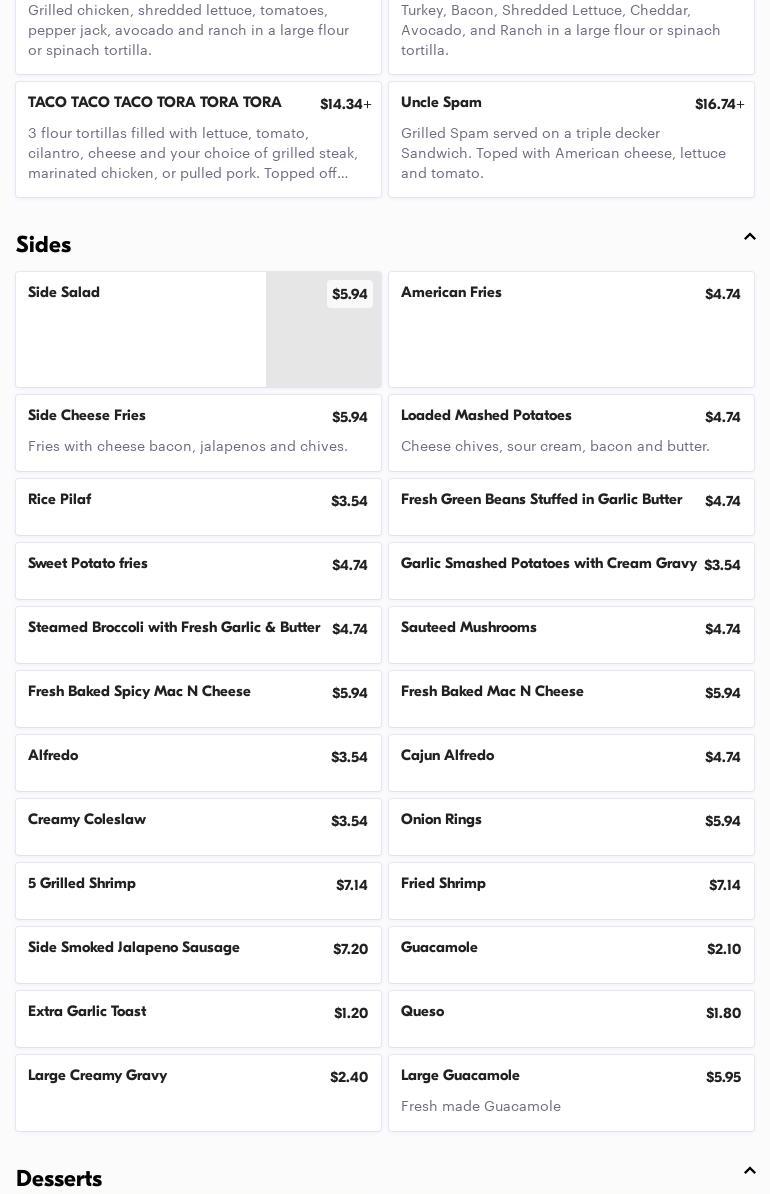Pick Sweet Potato fries

click(x=198, y=570)
